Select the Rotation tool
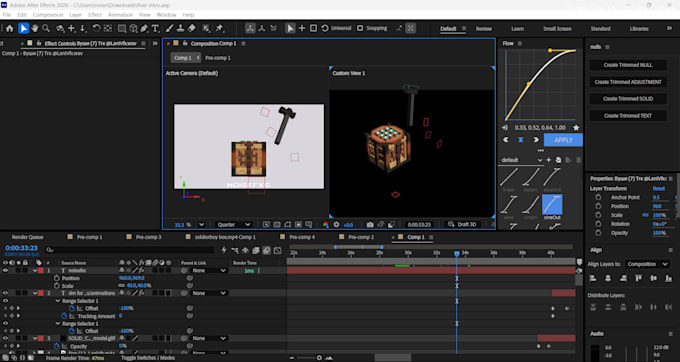This screenshot has width=680, height=362. (96, 29)
